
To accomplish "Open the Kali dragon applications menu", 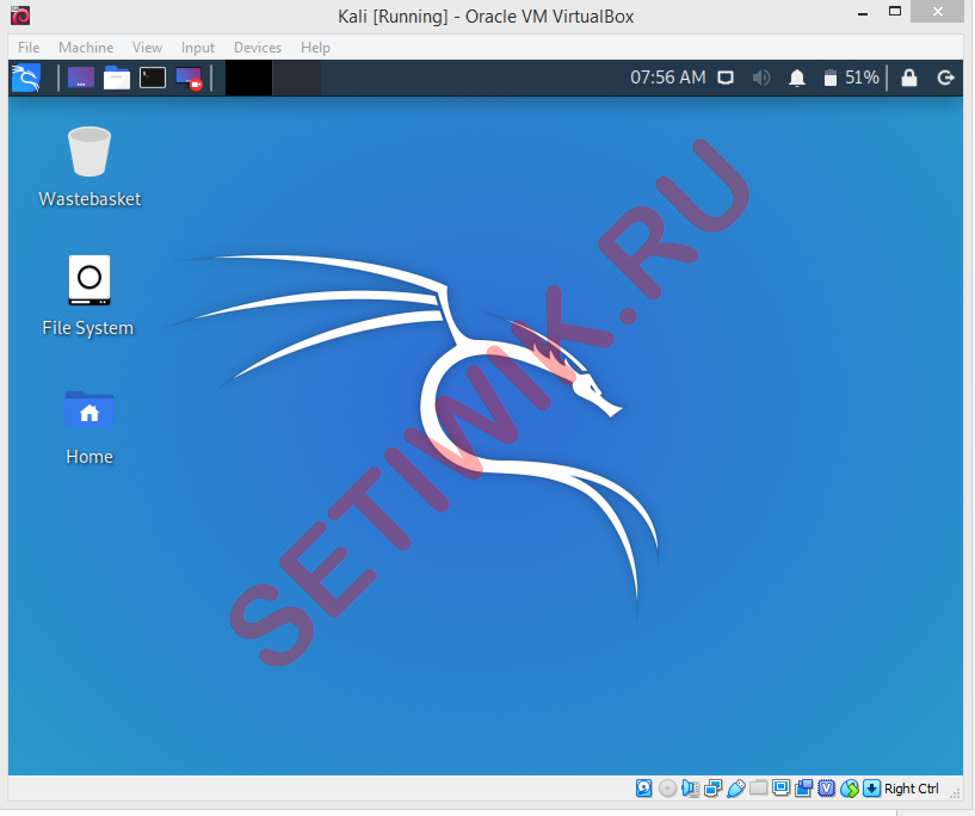I will pyautogui.click(x=26, y=78).
